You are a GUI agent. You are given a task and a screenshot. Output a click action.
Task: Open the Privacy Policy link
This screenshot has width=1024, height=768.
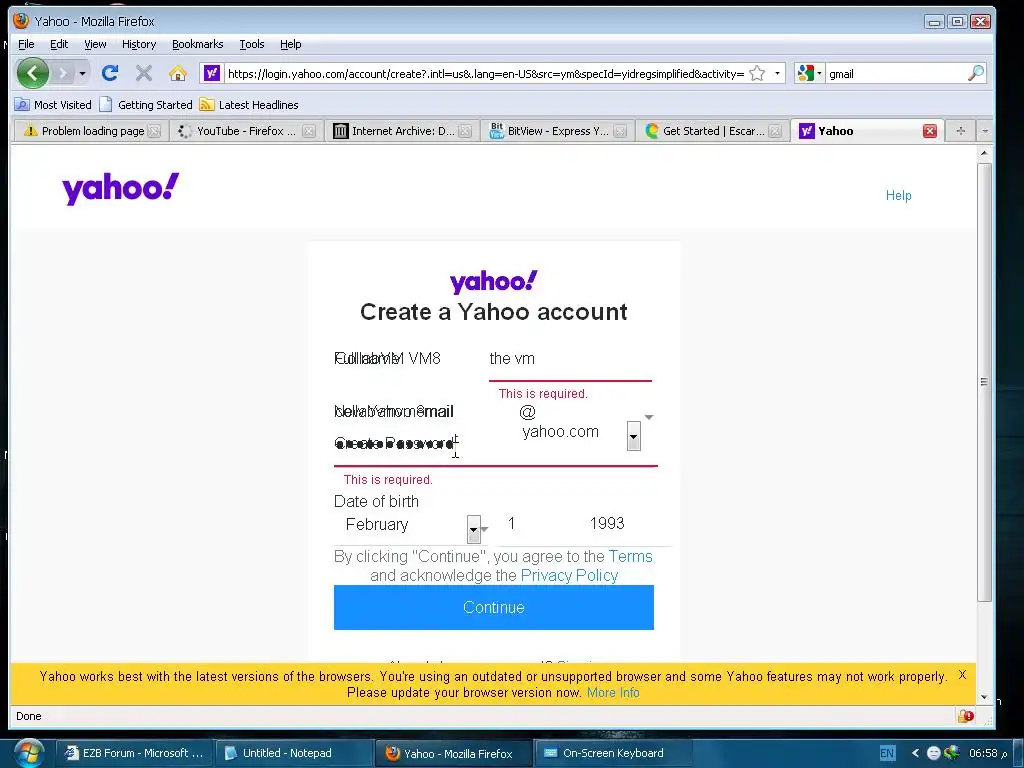(x=569, y=575)
